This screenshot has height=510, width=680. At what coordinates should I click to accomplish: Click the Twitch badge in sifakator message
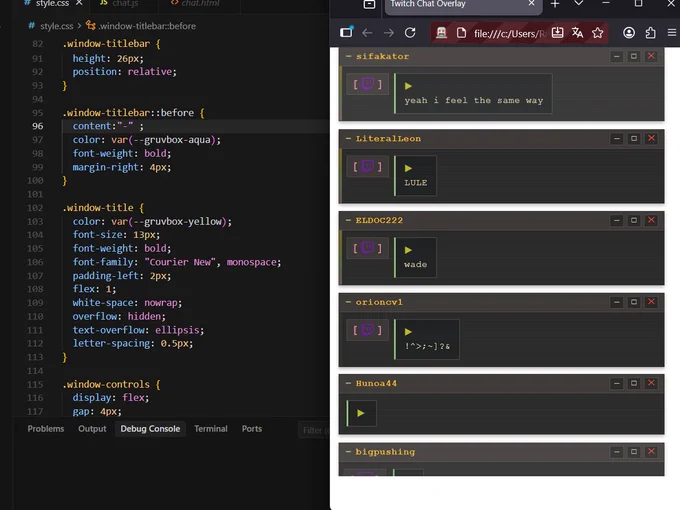pyautogui.click(x=367, y=84)
